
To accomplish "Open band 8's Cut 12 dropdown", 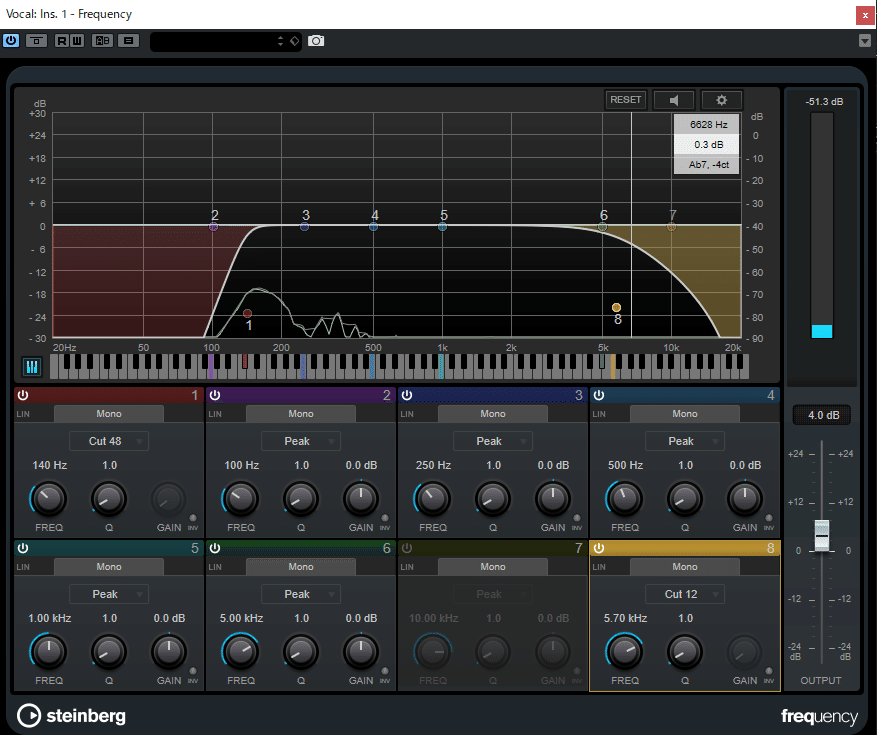I will pos(684,593).
